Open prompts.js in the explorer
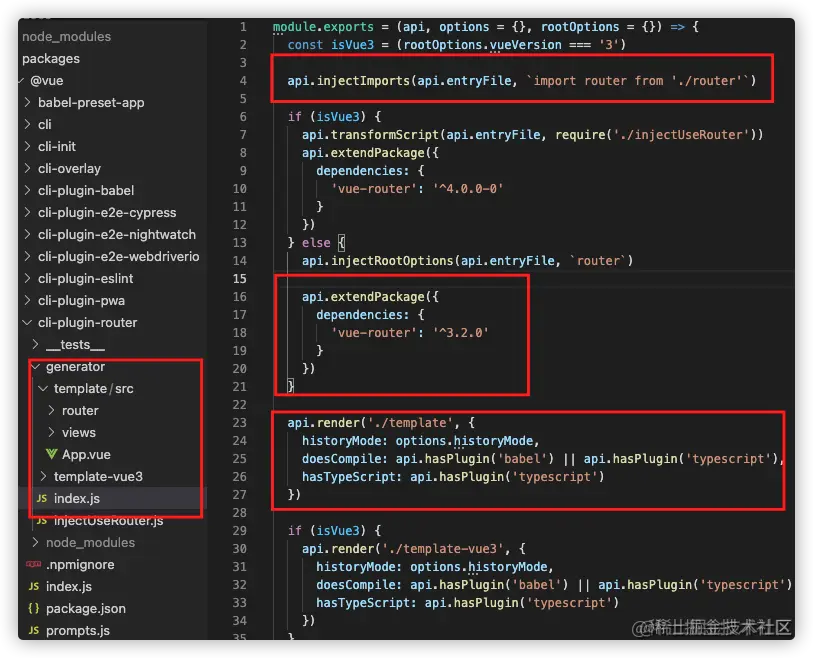This screenshot has height=658, width=813. [x=78, y=631]
